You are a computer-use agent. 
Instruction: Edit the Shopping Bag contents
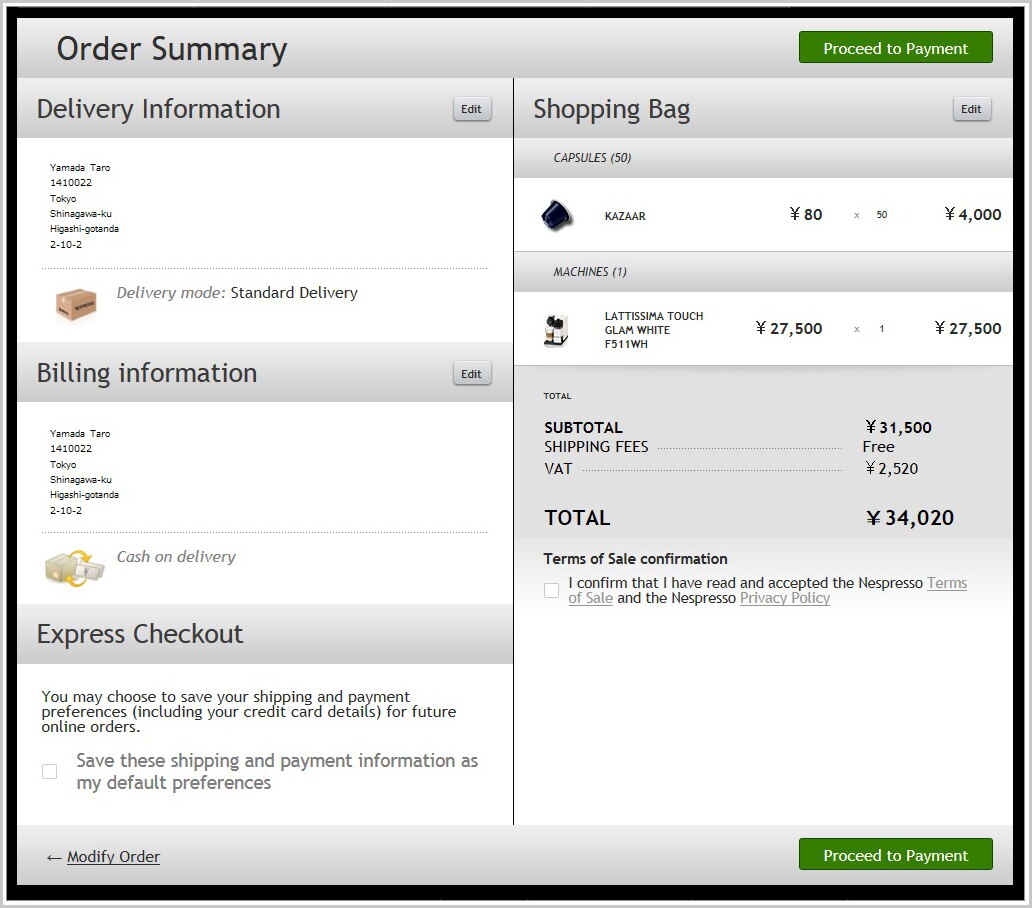coord(971,109)
